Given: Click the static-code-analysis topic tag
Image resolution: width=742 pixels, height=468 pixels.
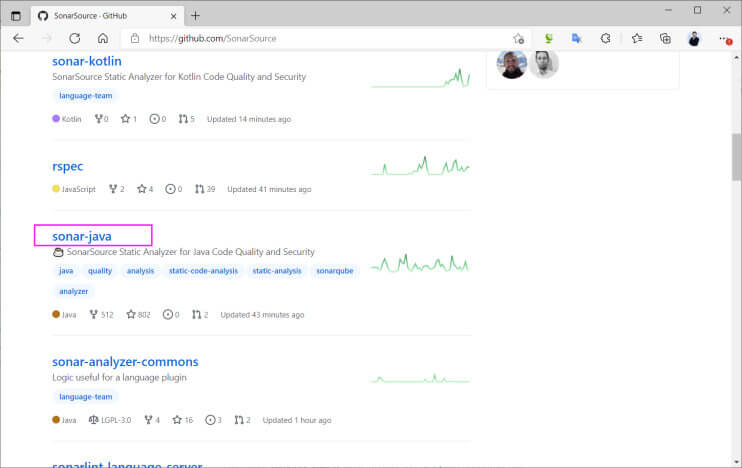Looking at the screenshot, I should click(203, 271).
